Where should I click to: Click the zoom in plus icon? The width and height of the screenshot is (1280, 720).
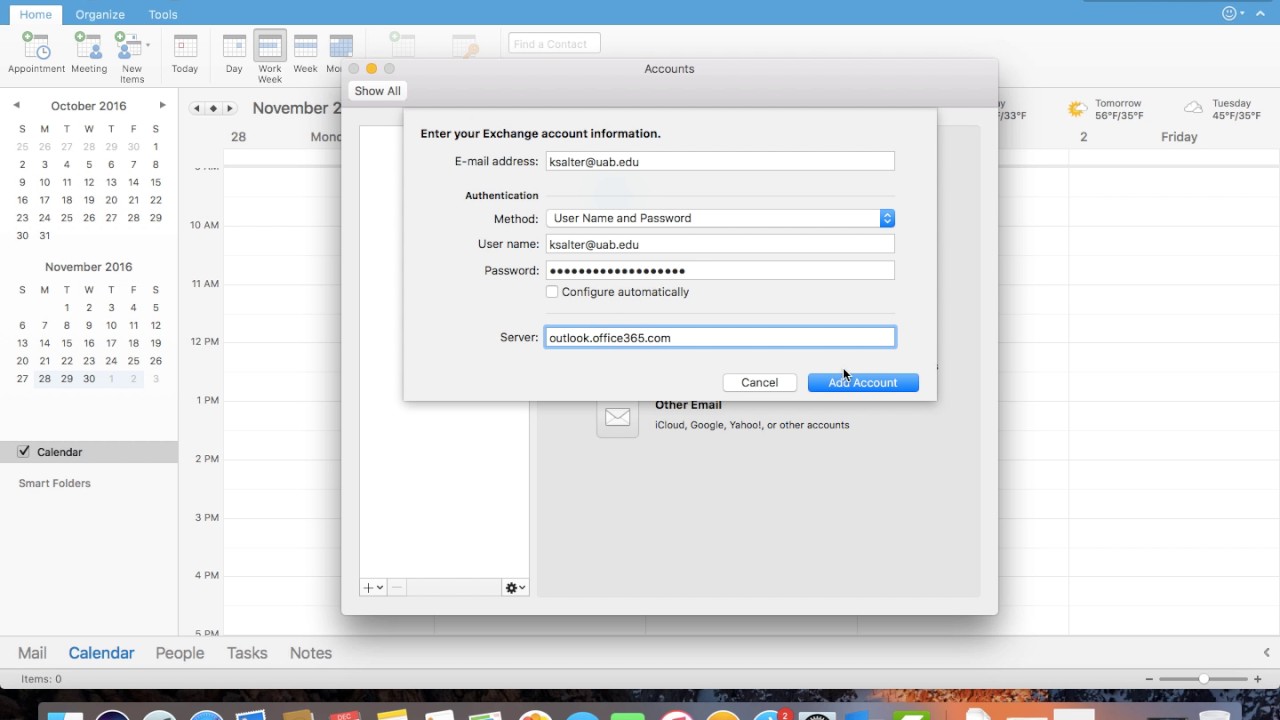1256,679
